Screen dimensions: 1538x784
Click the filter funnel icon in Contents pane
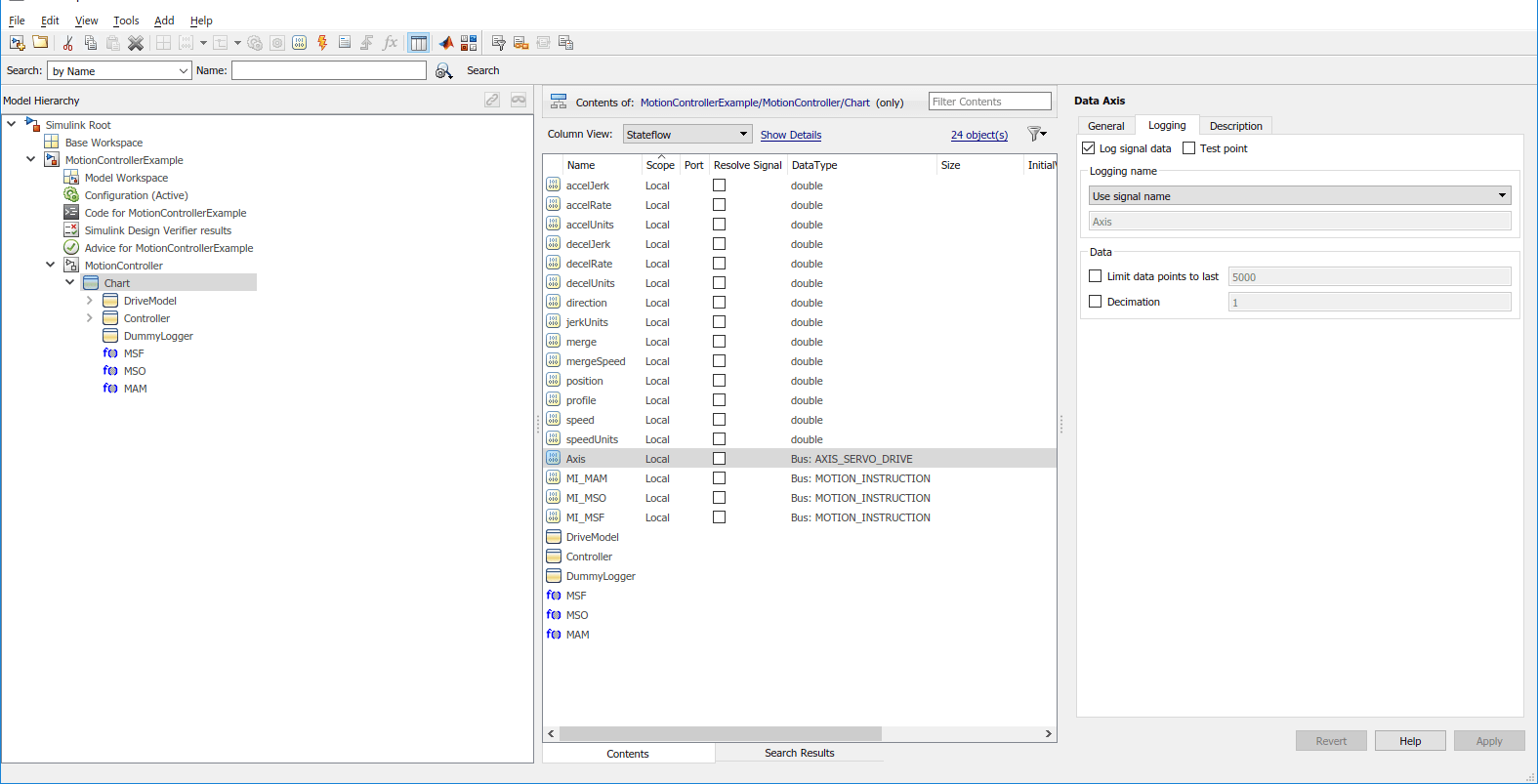point(1035,135)
